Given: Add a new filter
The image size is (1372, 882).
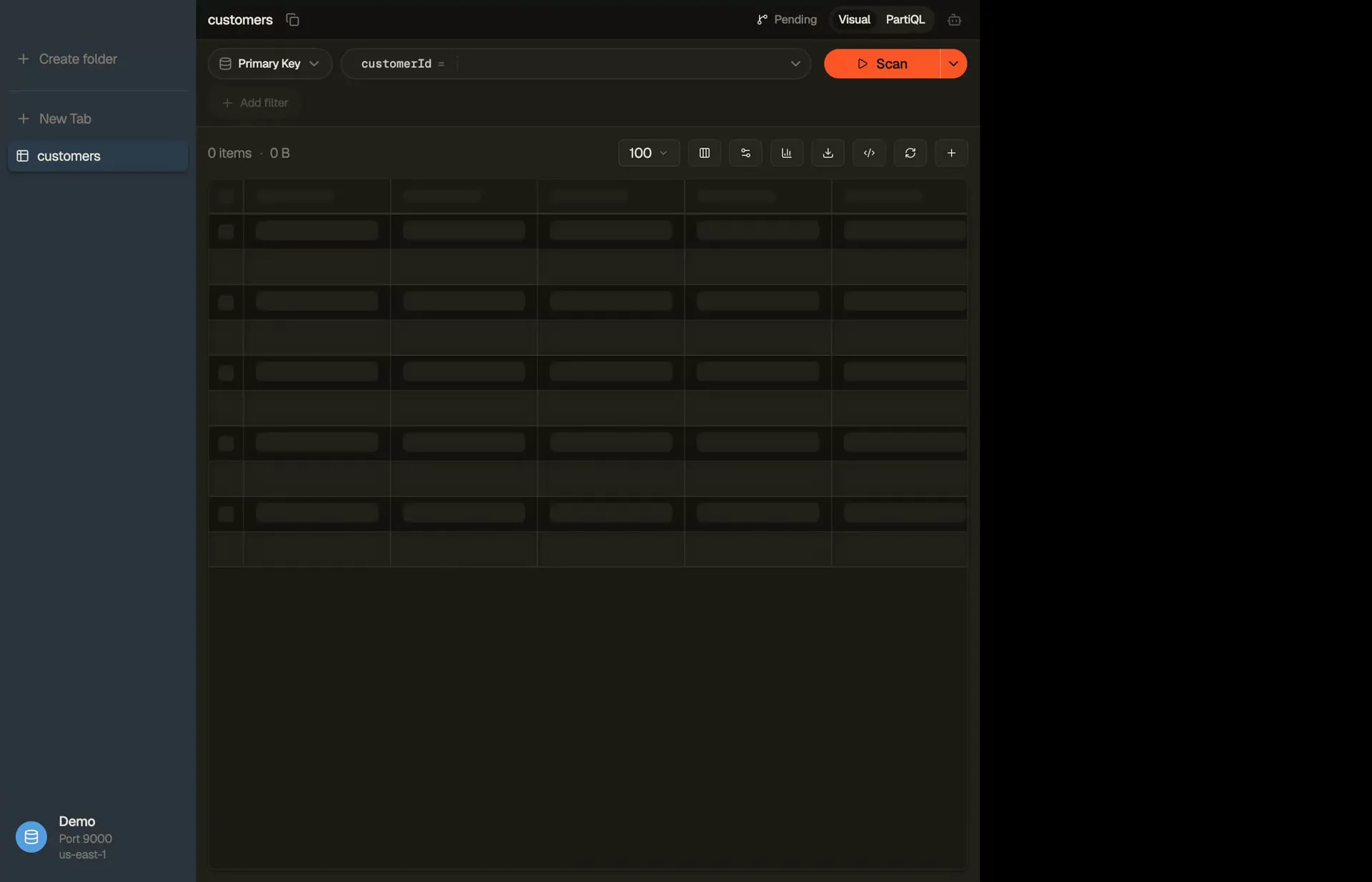Looking at the screenshot, I should [x=255, y=103].
